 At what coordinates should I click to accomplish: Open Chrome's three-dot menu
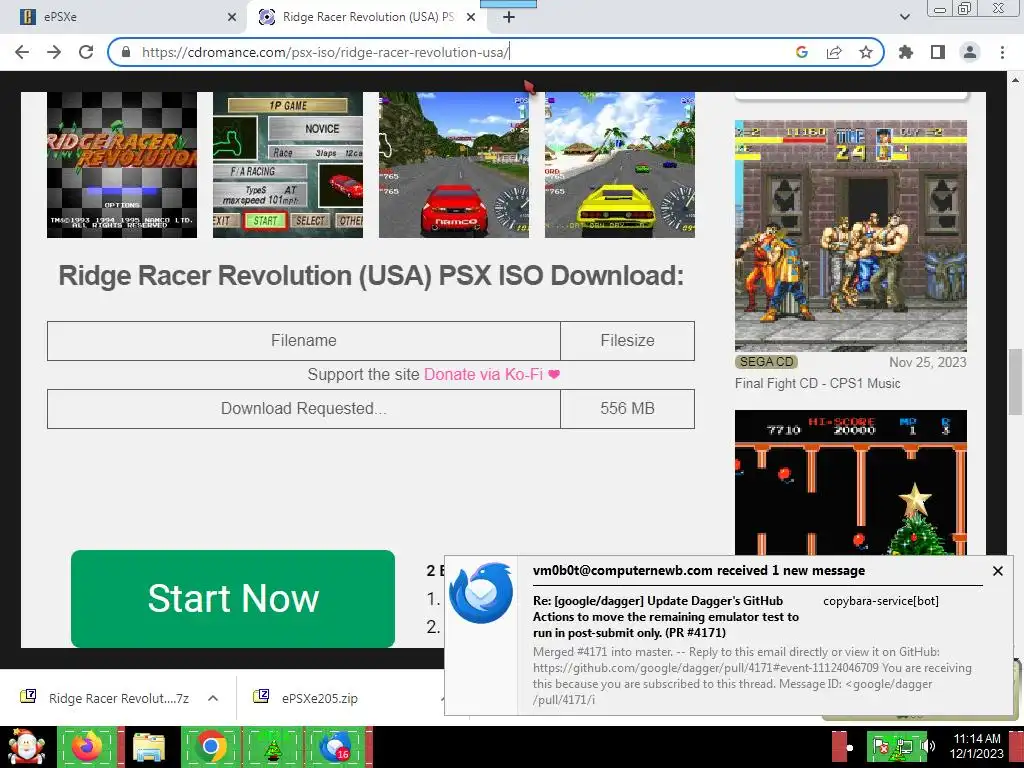(1002, 52)
